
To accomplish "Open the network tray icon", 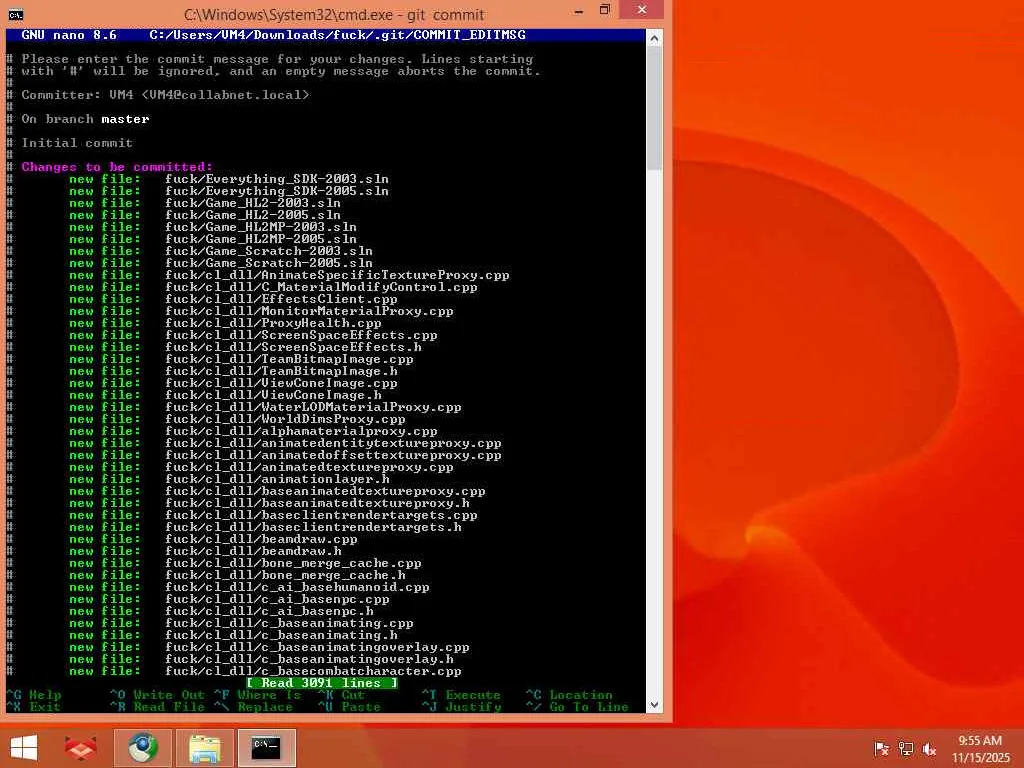I will pyautogui.click(x=906, y=748).
